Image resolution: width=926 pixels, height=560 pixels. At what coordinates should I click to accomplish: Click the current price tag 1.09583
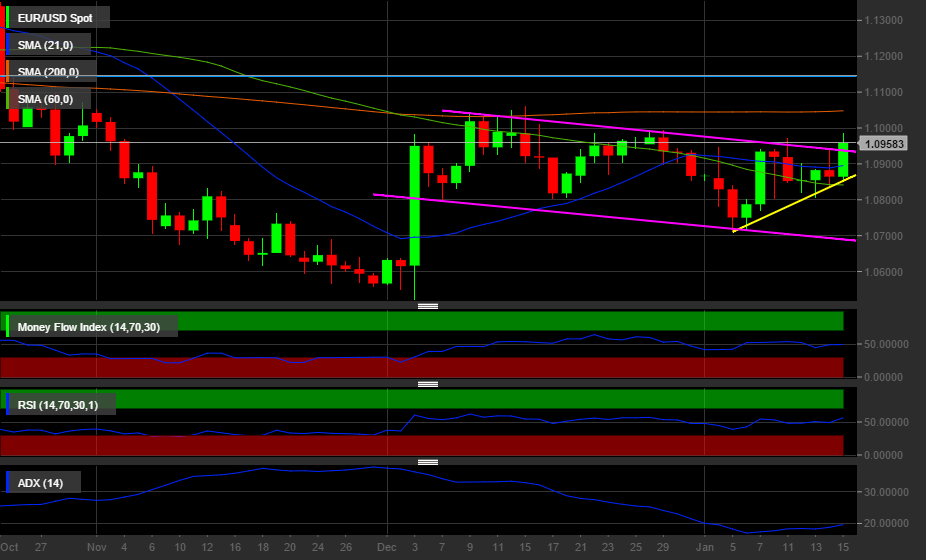pos(887,143)
